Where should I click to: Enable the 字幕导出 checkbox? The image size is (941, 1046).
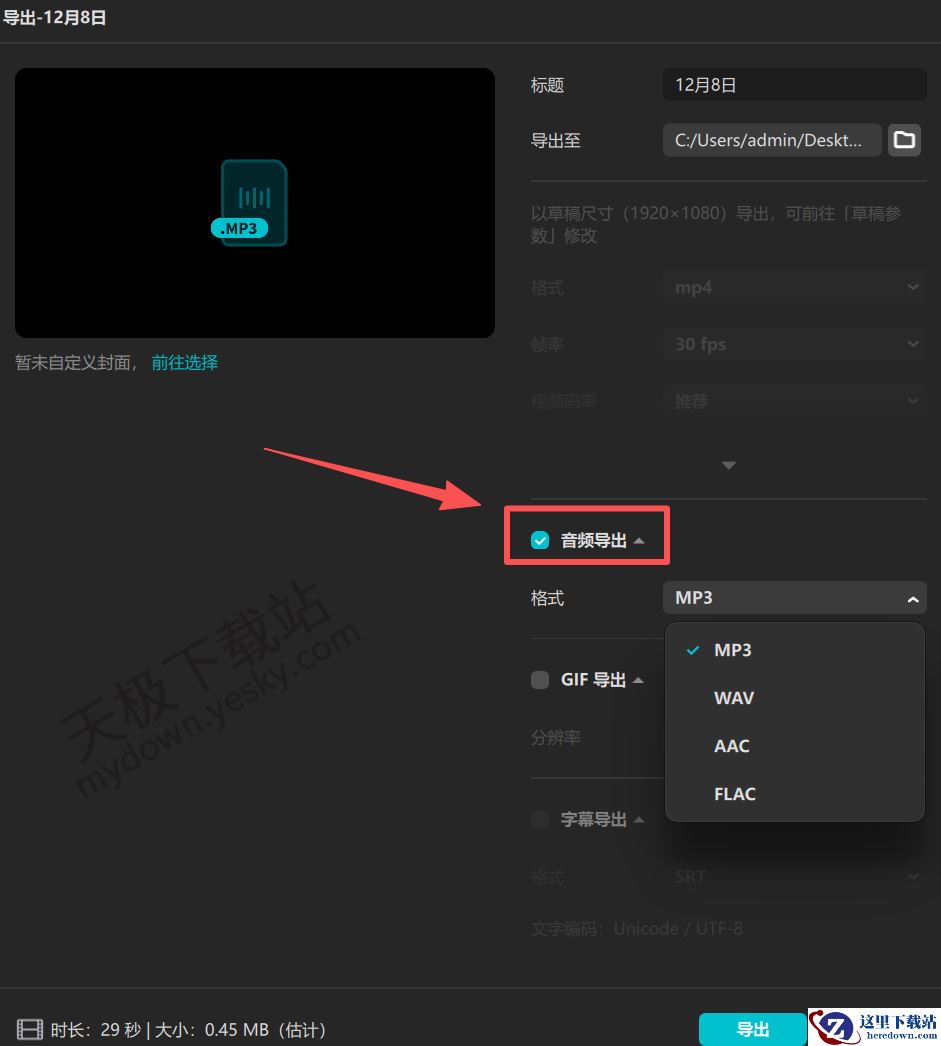(540, 819)
